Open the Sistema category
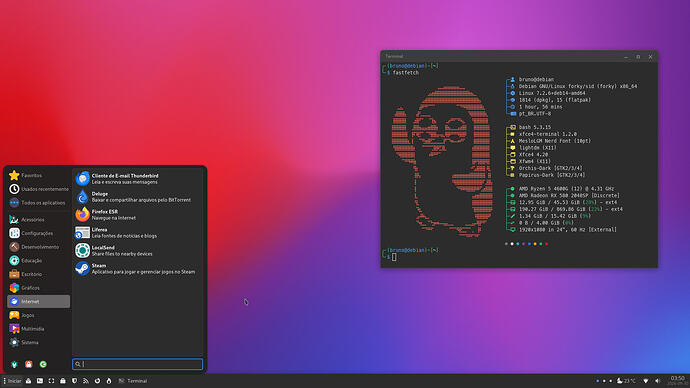 (x=38, y=342)
